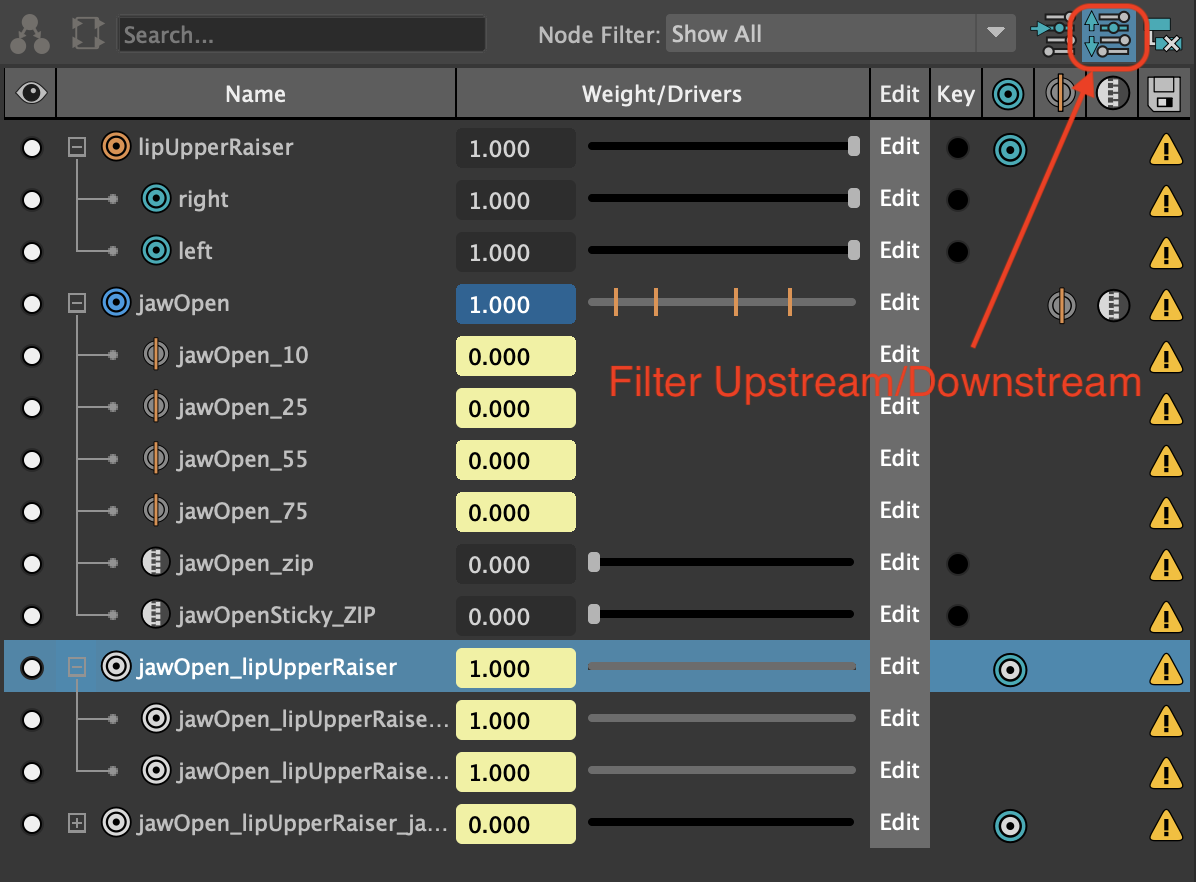Viewport: 1196px width, 882px height.
Task: Toggle visibility dot for left
Action: point(31,252)
